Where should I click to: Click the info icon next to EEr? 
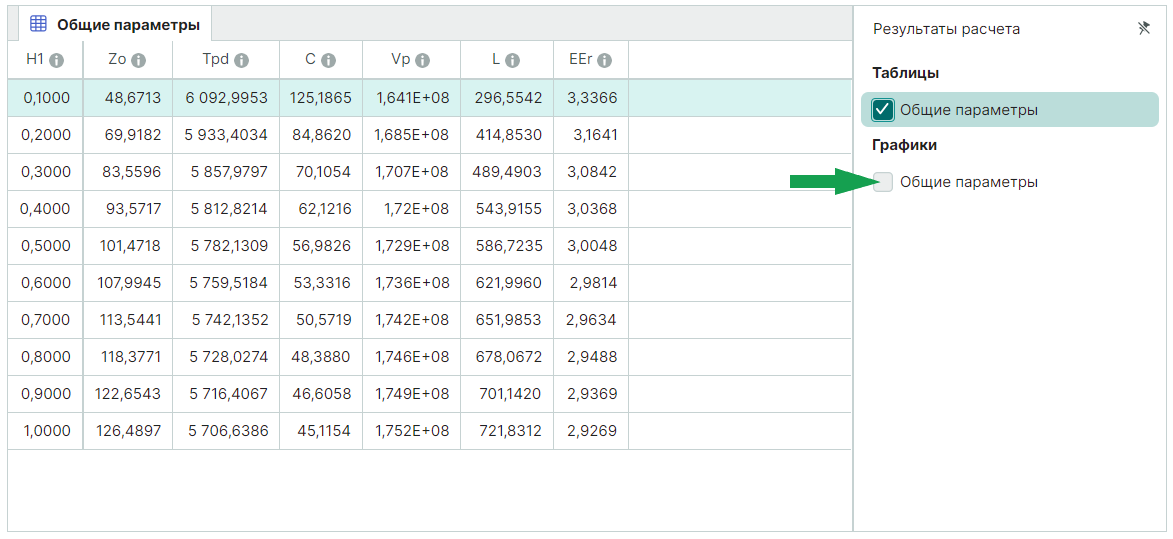tap(605, 61)
